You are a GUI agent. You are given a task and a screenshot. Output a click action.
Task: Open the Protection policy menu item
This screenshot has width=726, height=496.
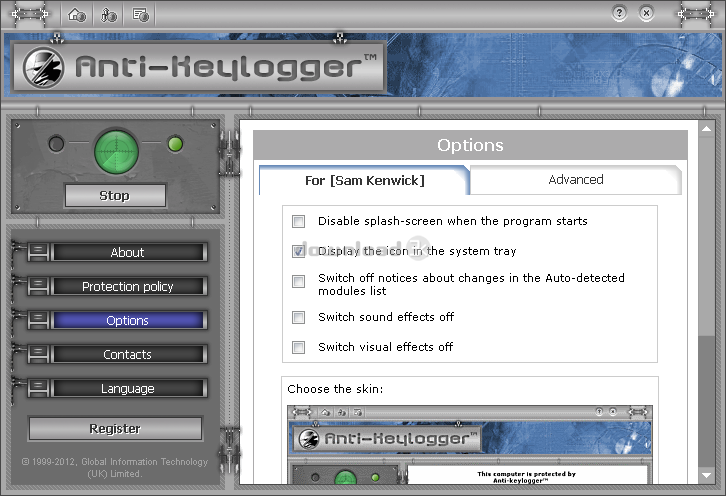click(127, 287)
